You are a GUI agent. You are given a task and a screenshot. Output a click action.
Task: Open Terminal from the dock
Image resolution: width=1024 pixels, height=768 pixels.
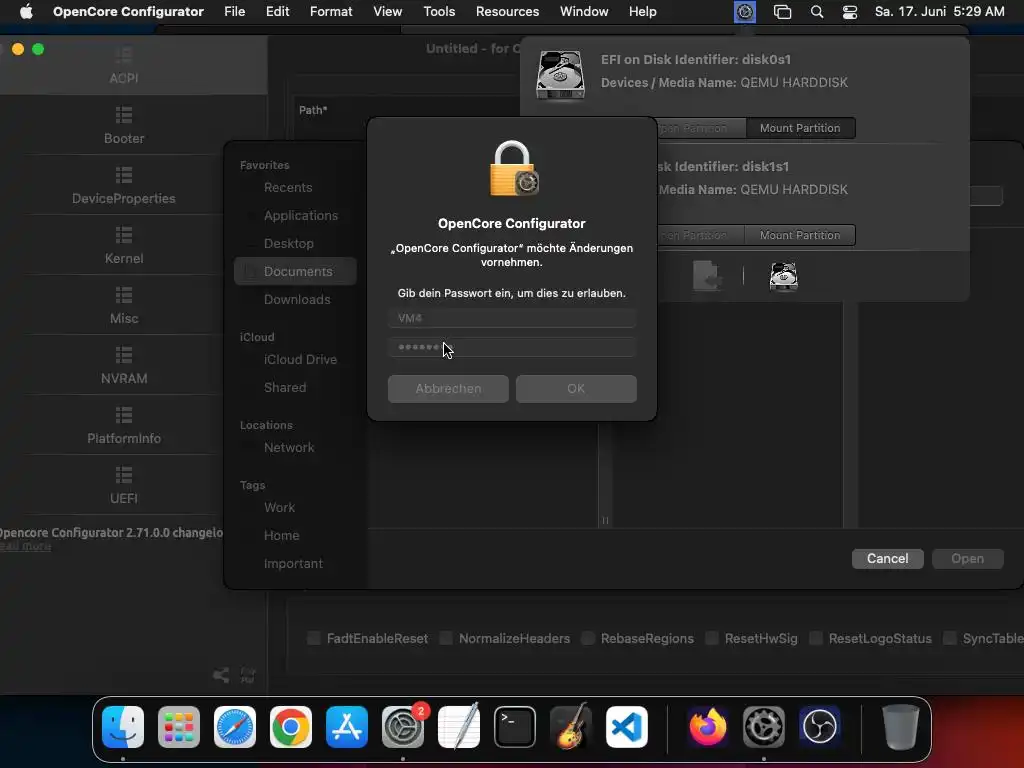[515, 727]
